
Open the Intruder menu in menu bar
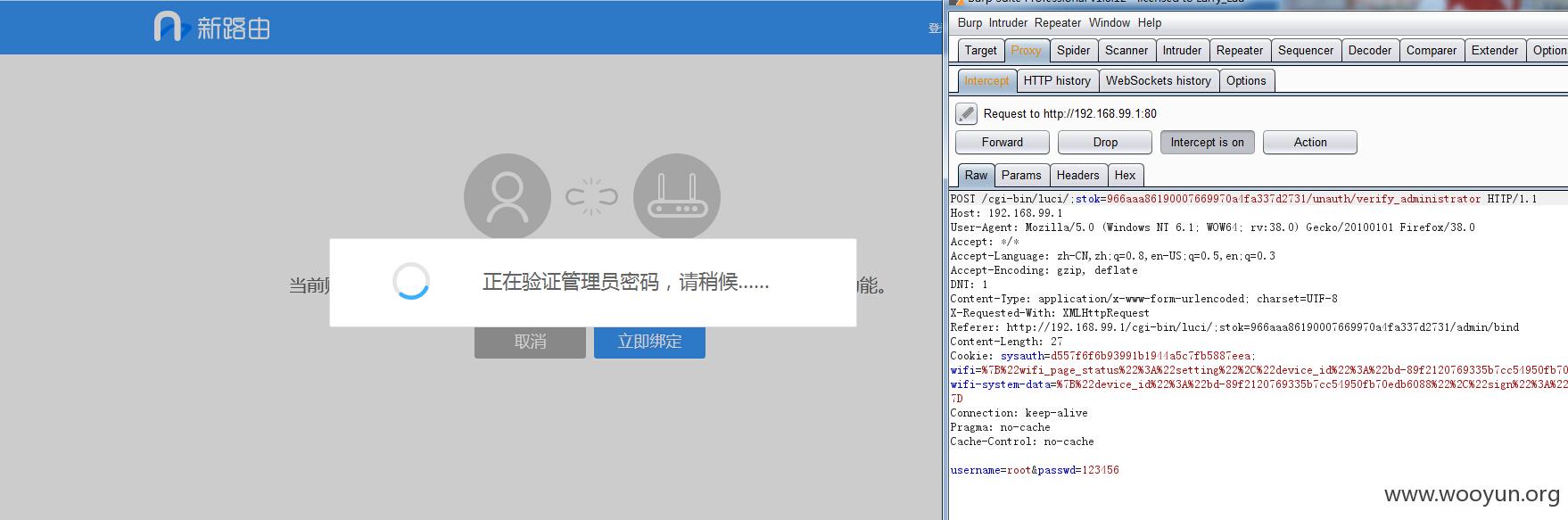pyautogui.click(x=1008, y=23)
